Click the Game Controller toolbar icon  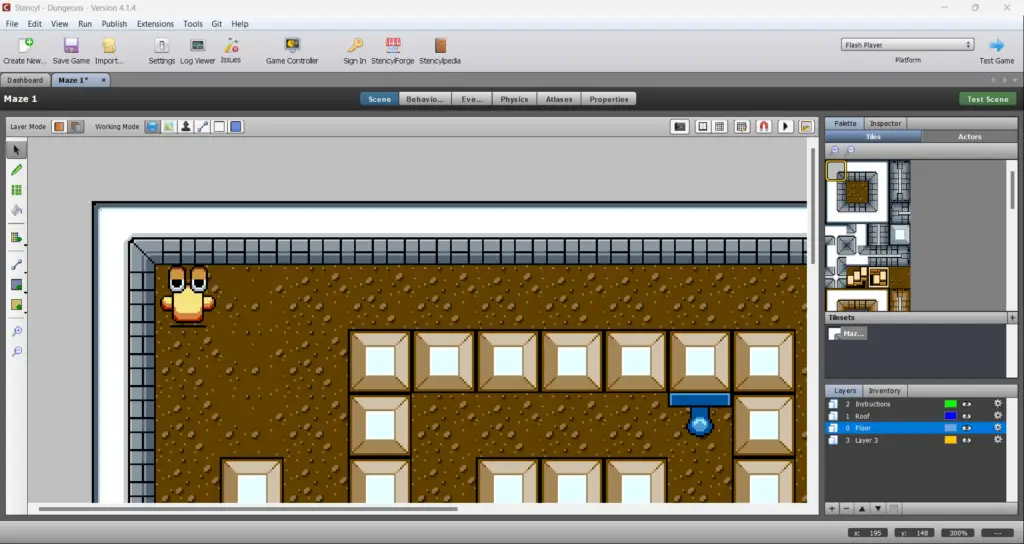click(x=292, y=50)
